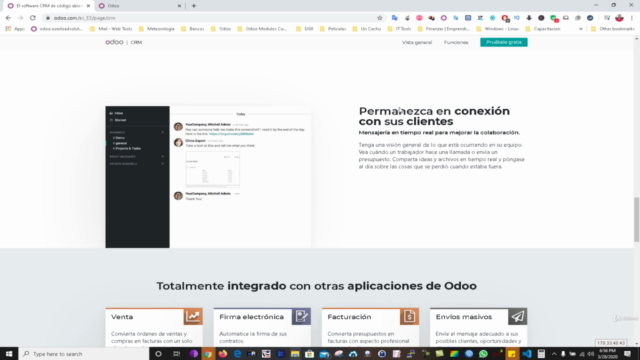Open the Google Translate extension icon

394,18
